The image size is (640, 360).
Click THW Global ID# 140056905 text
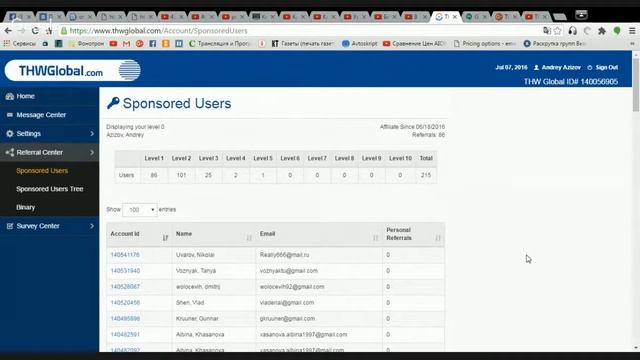(x=571, y=82)
